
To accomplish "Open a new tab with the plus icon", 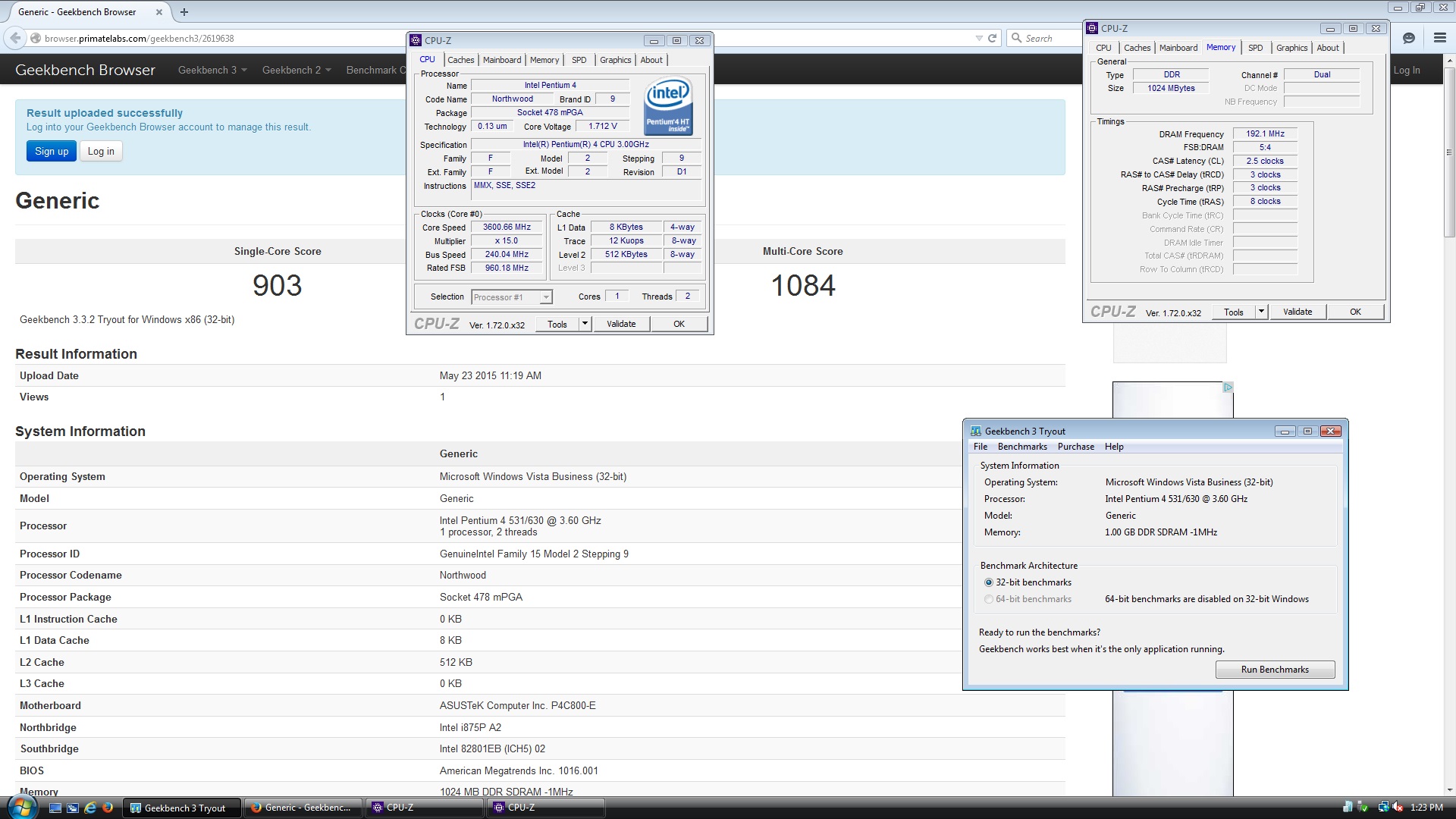I will [x=184, y=12].
